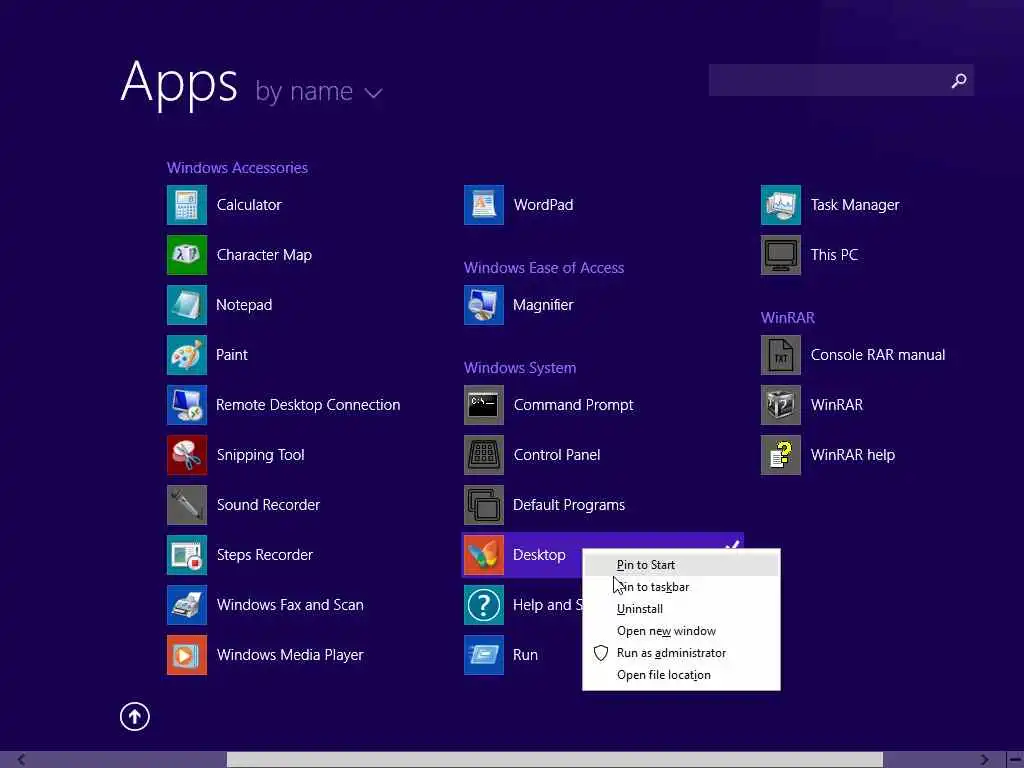Launch the Magnifier icon

[x=484, y=305]
